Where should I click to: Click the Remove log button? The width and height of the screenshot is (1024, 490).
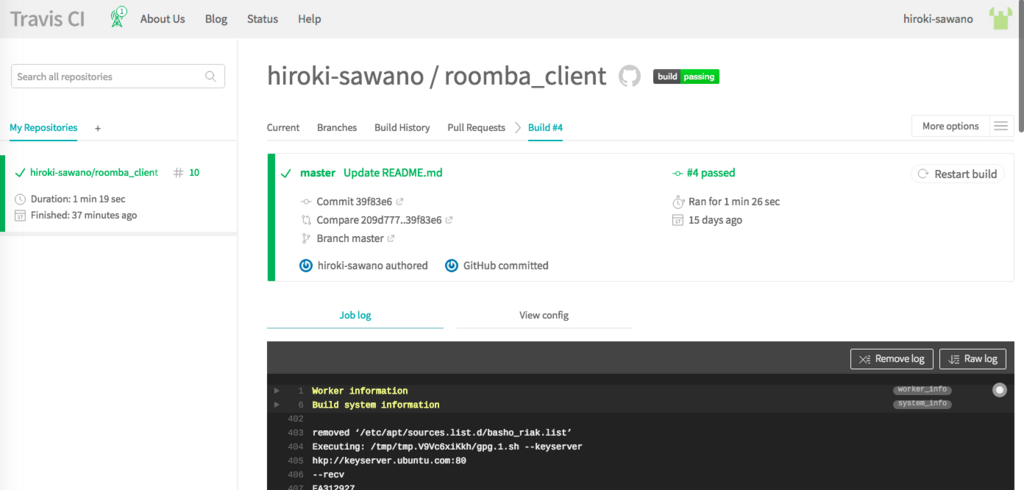pyautogui.click(x=892, y=359)
